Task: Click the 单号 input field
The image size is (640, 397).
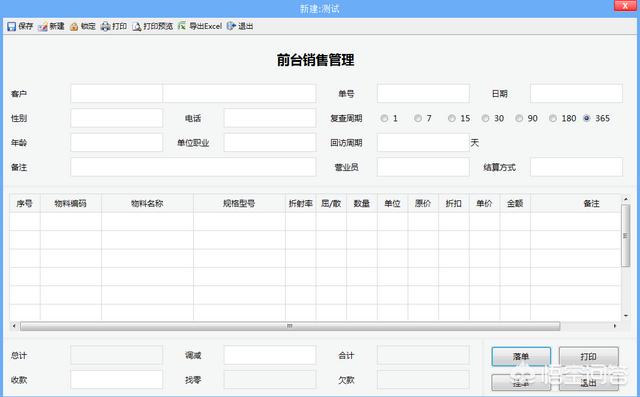Action: (x=423, y=94)
